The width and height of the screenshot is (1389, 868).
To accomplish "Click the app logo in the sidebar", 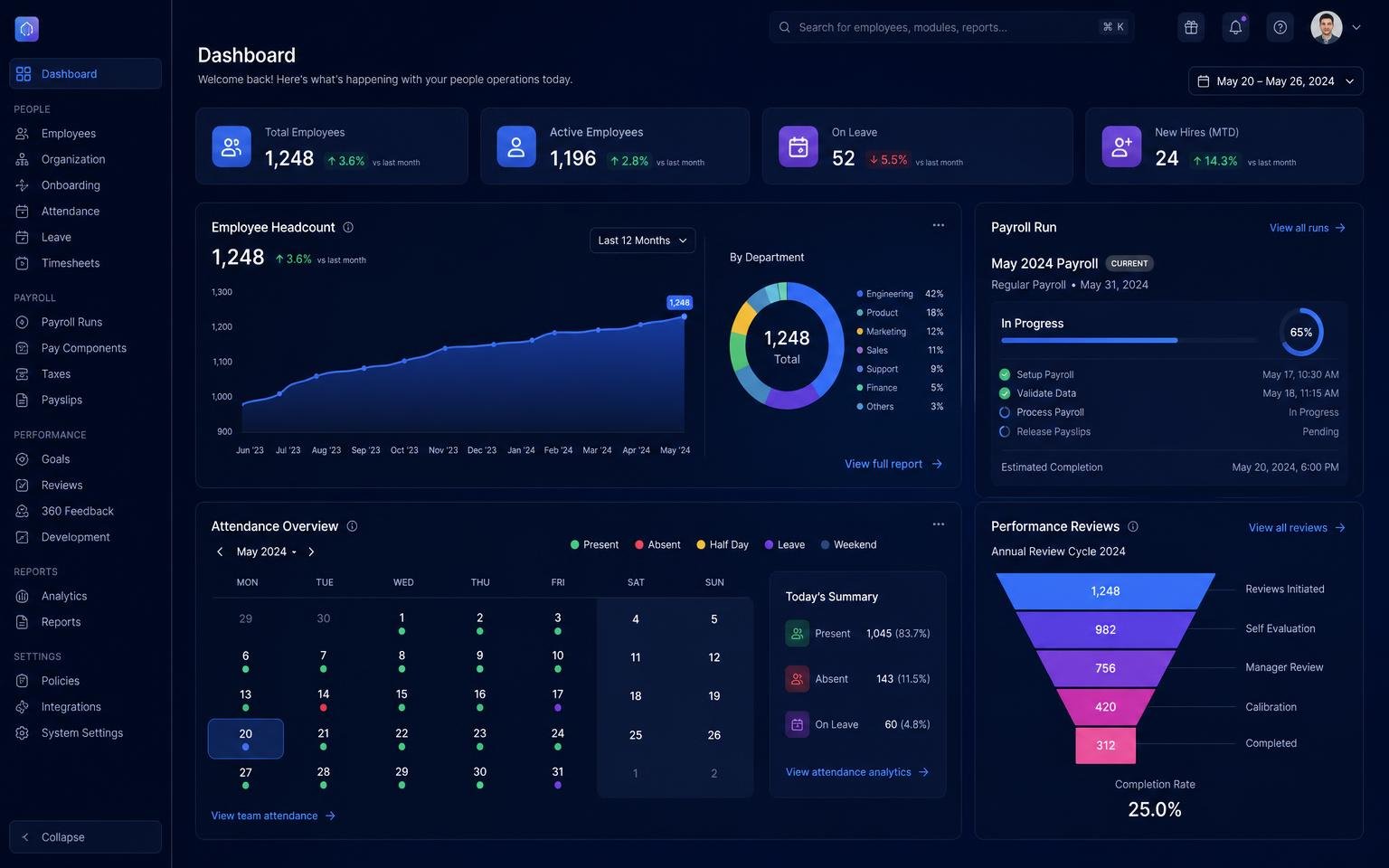I will [26, 29].
